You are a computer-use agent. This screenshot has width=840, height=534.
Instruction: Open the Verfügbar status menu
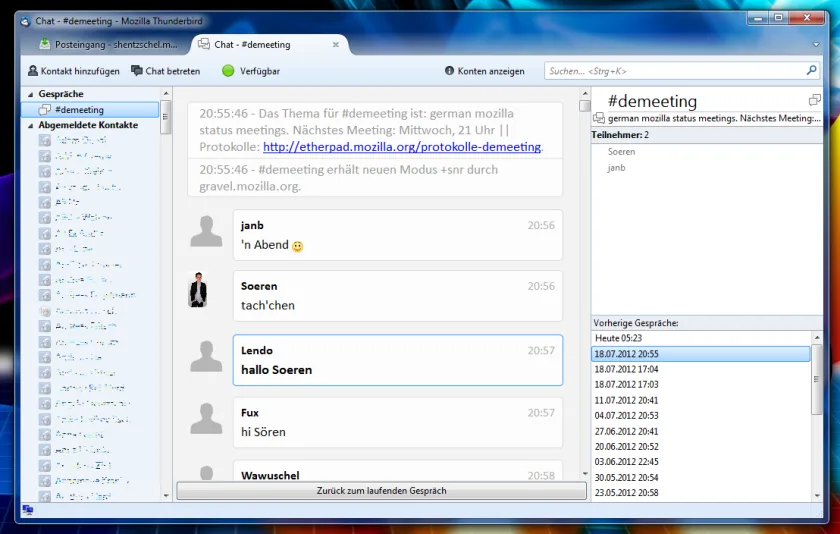[251, 71]
